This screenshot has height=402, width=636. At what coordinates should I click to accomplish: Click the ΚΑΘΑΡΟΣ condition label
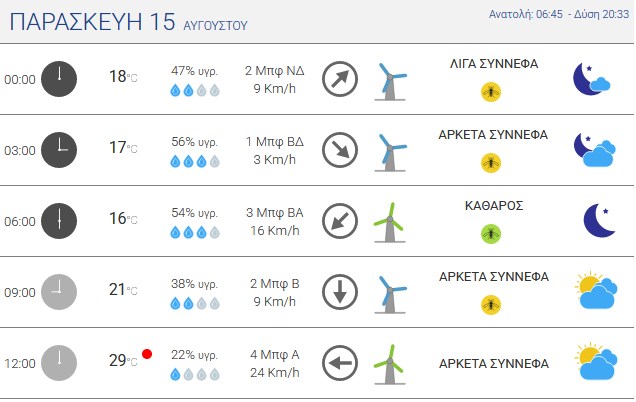click(x=494, y=206)
